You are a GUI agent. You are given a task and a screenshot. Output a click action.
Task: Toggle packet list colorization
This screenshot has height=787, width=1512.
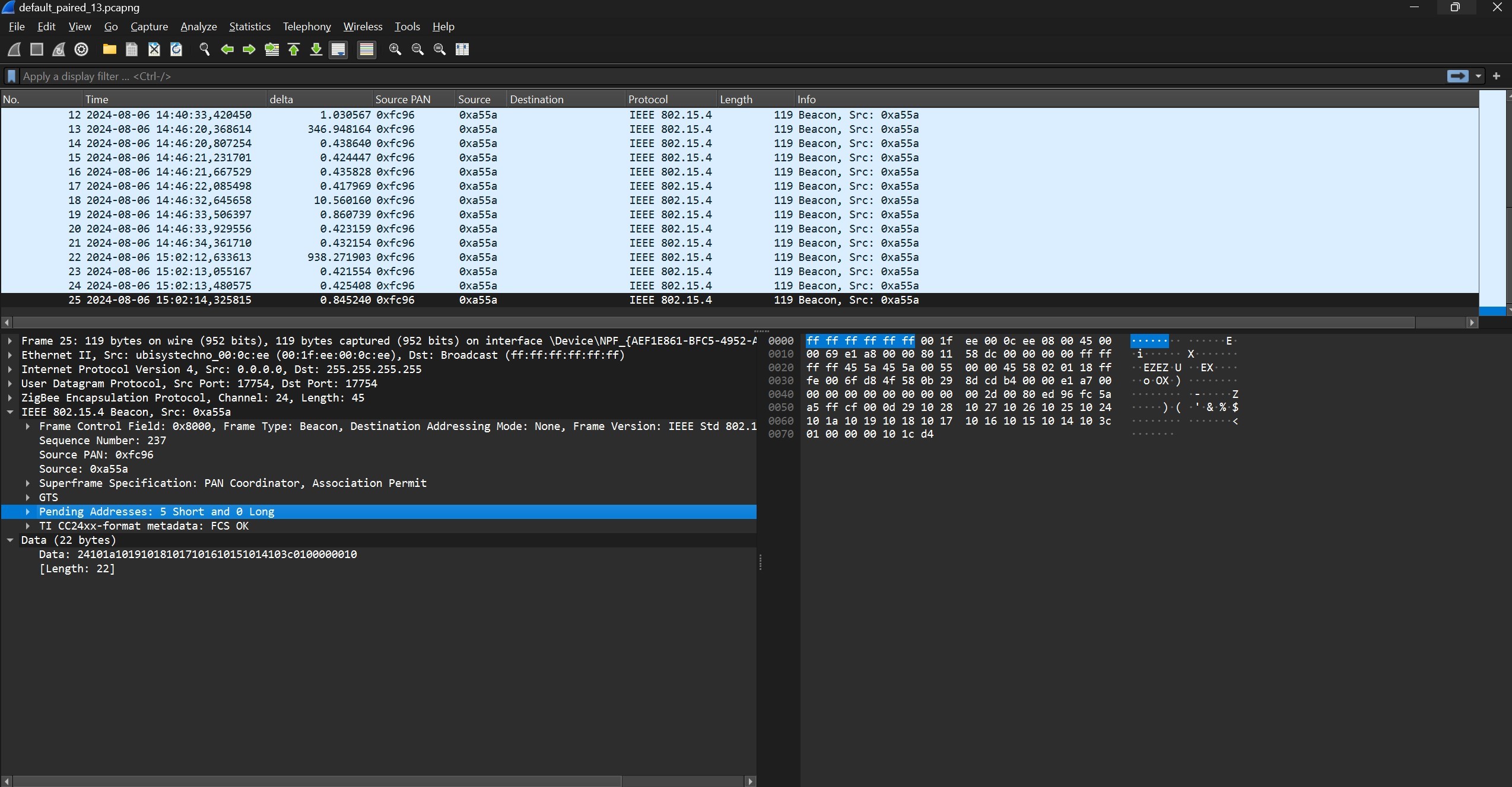coord(367,49)
